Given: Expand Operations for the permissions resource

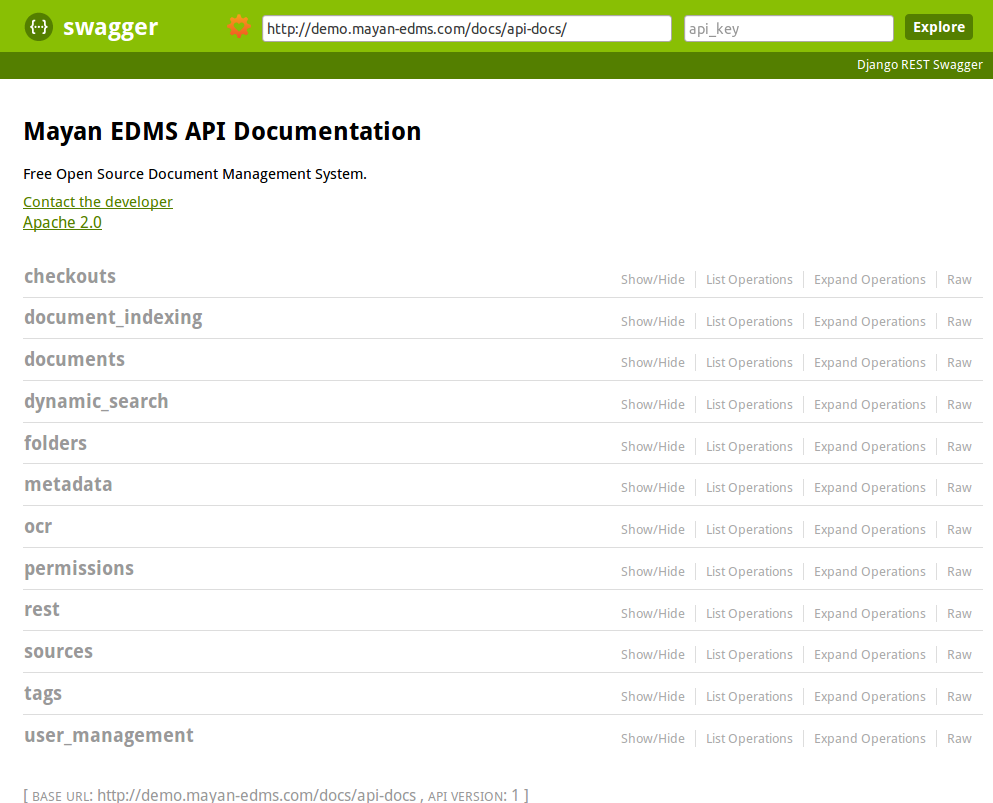Looking at the screenshot, I should [869, 572].
